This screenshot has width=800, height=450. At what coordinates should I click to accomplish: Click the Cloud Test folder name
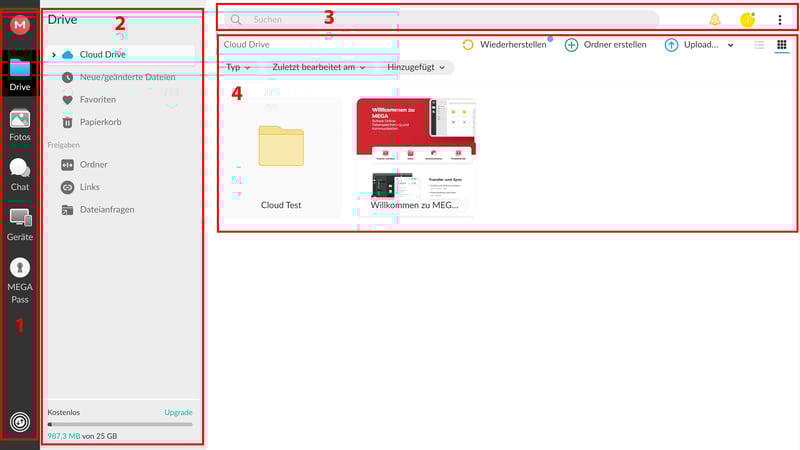(281, 205)
